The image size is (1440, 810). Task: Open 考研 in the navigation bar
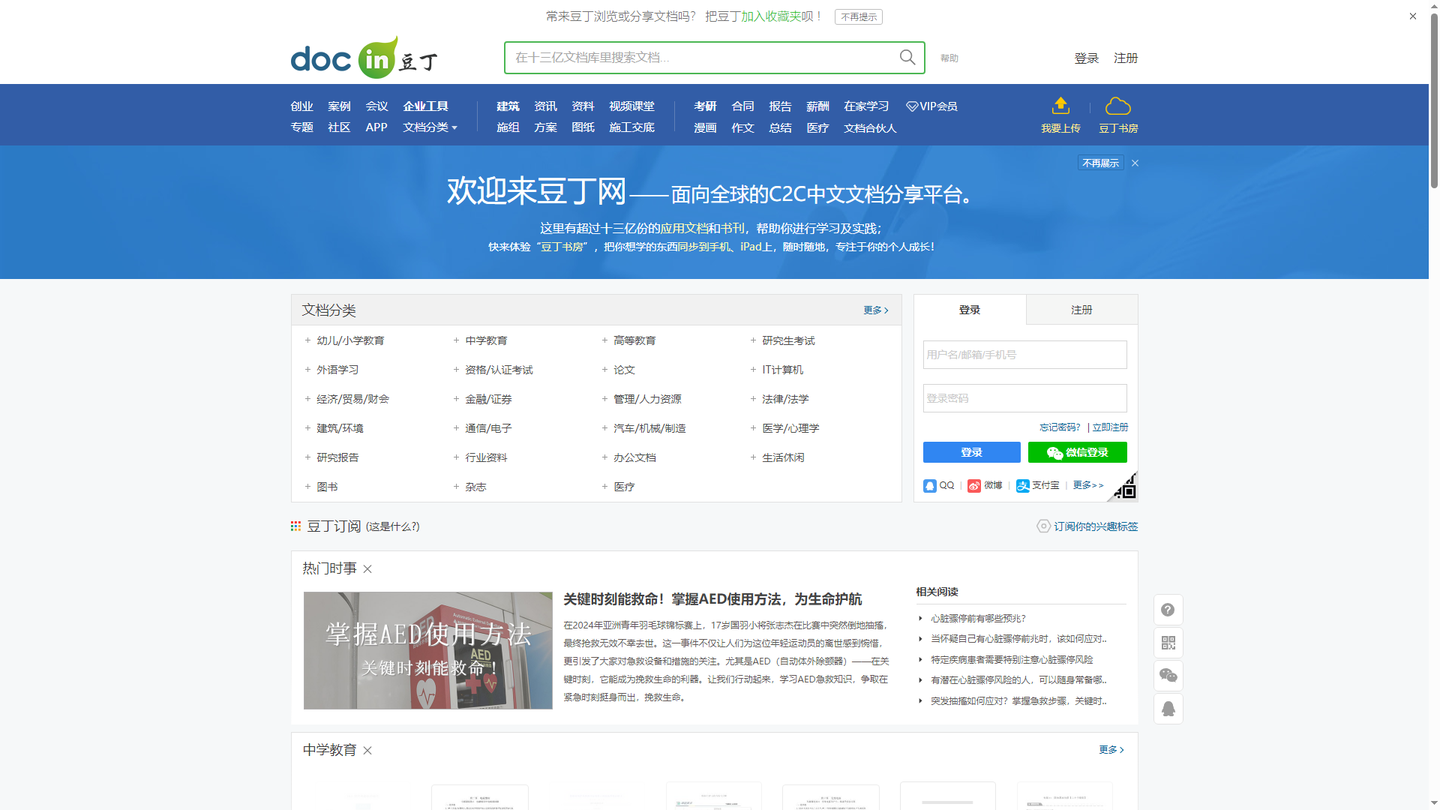(x=705, y=106)
